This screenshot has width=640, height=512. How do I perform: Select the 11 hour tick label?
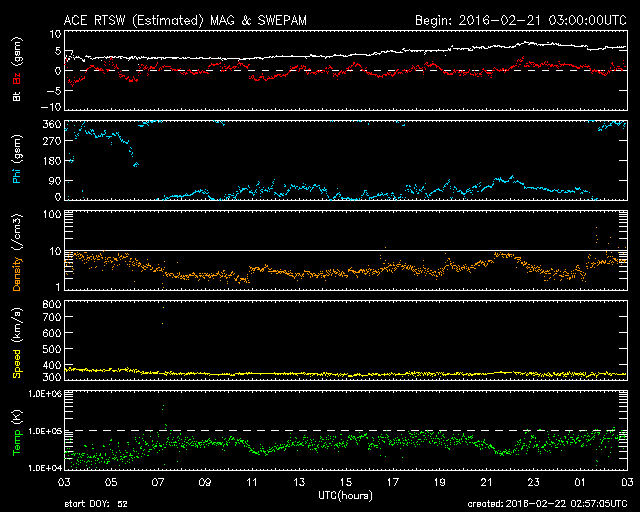(252, 482)
